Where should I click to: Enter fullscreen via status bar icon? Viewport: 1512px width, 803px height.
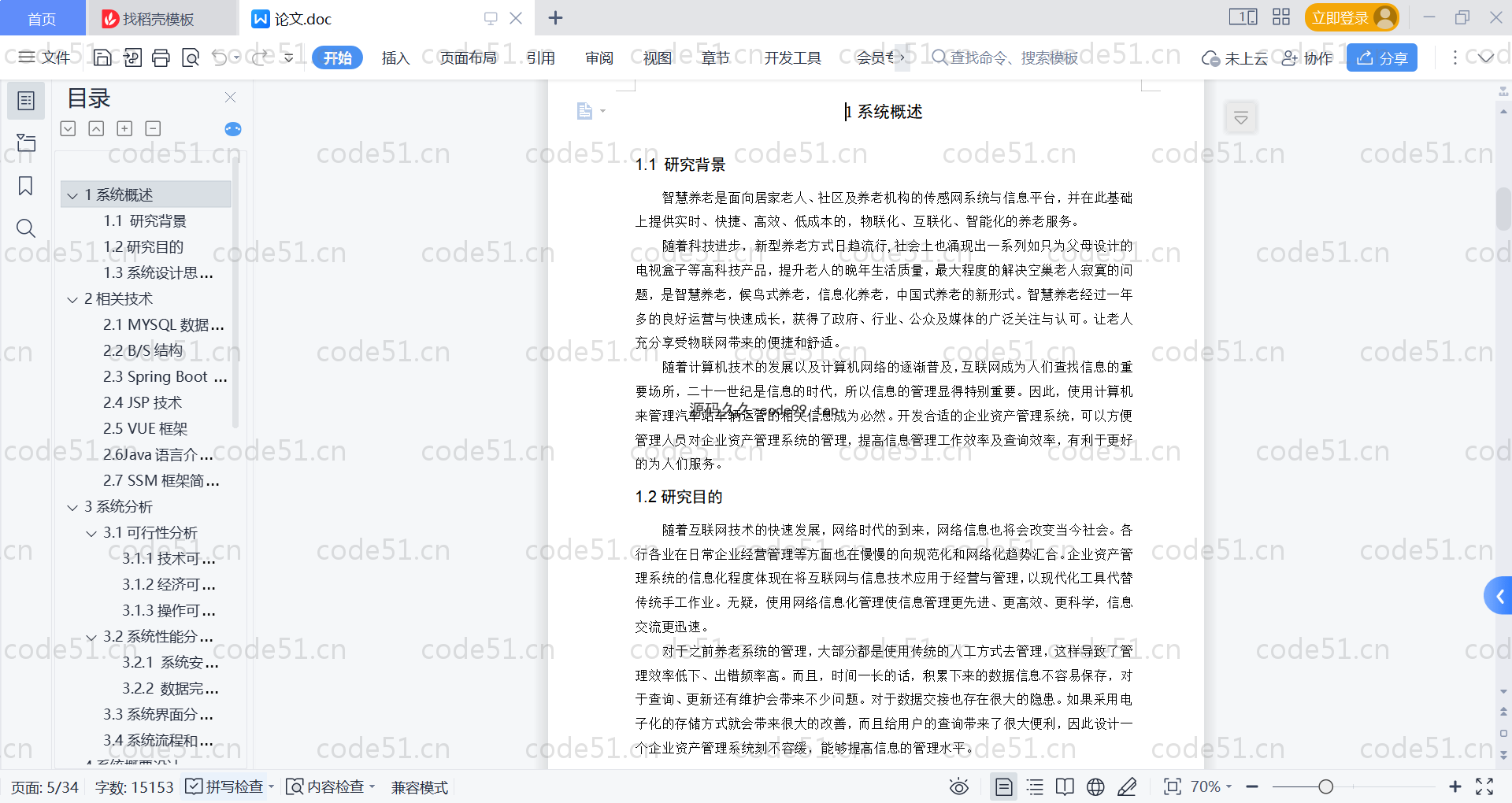1484,786
